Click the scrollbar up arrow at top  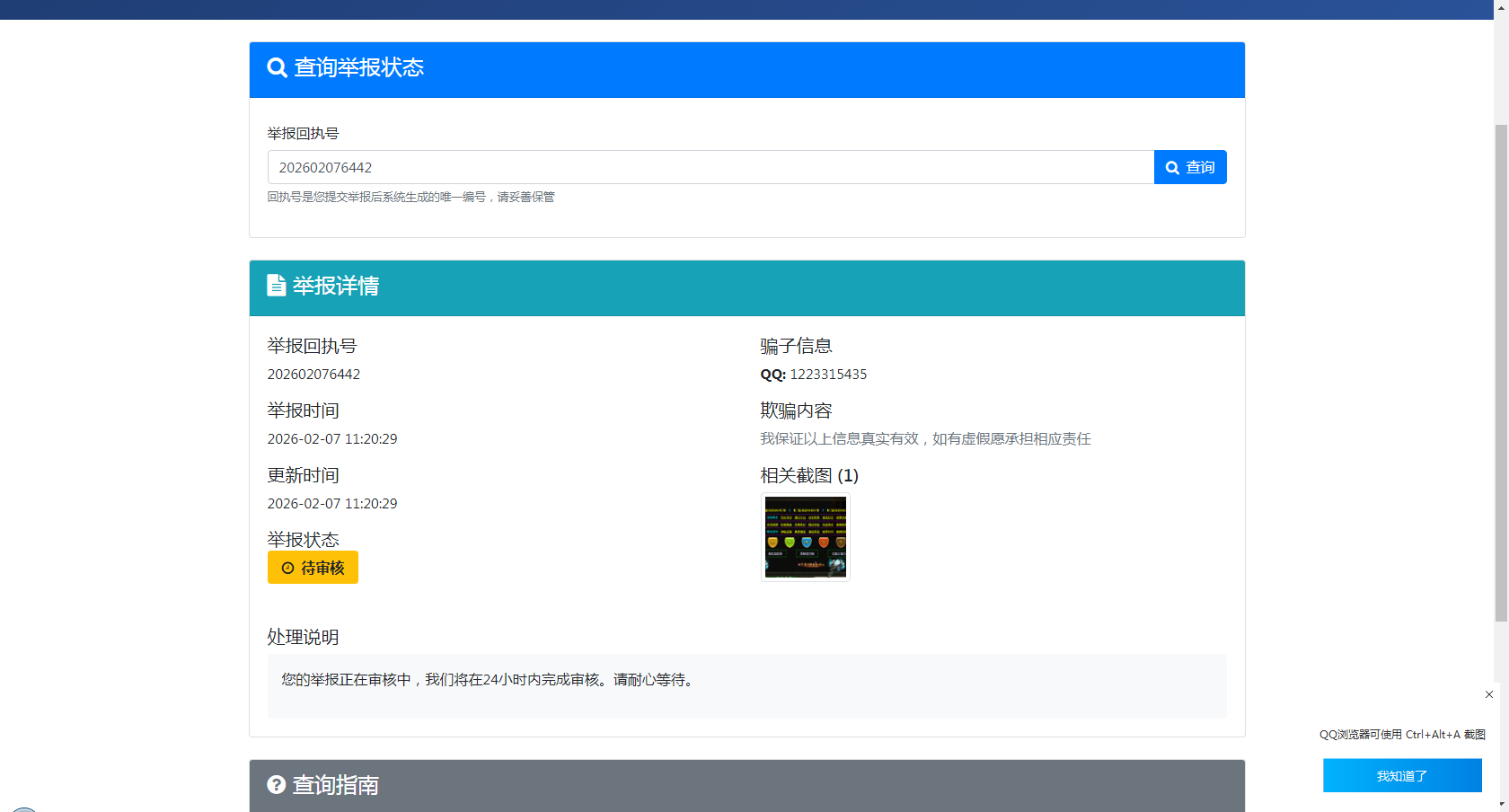click(x=1501, y=5)
